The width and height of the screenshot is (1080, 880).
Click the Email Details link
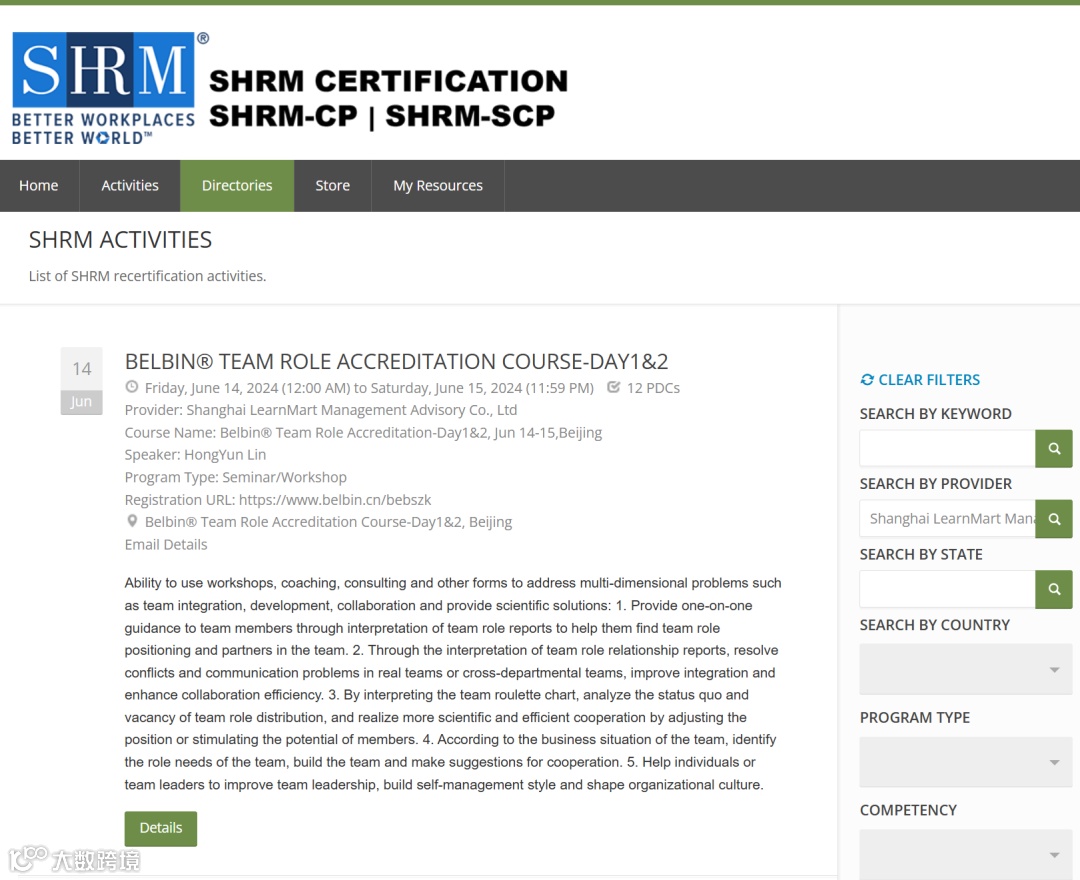(x=166, y=545)
